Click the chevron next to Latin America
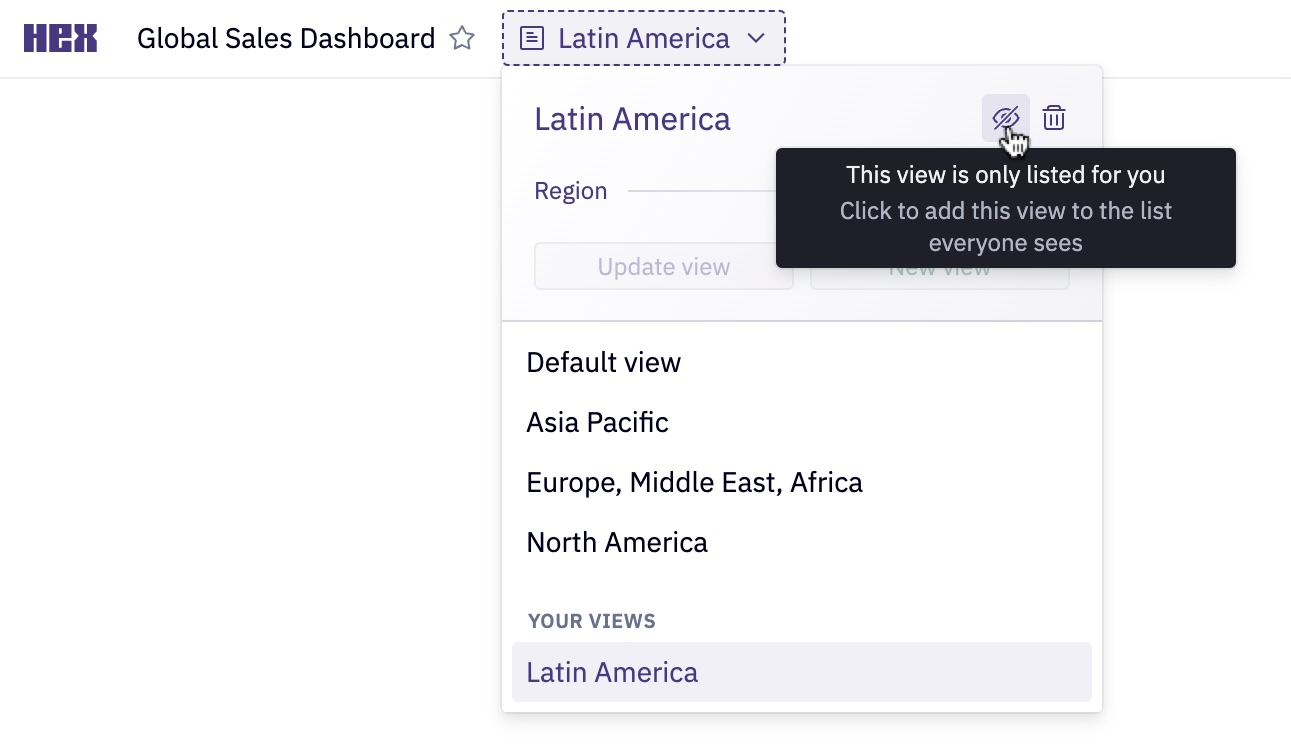This screenshot has width=1291, height=748. 757,38
